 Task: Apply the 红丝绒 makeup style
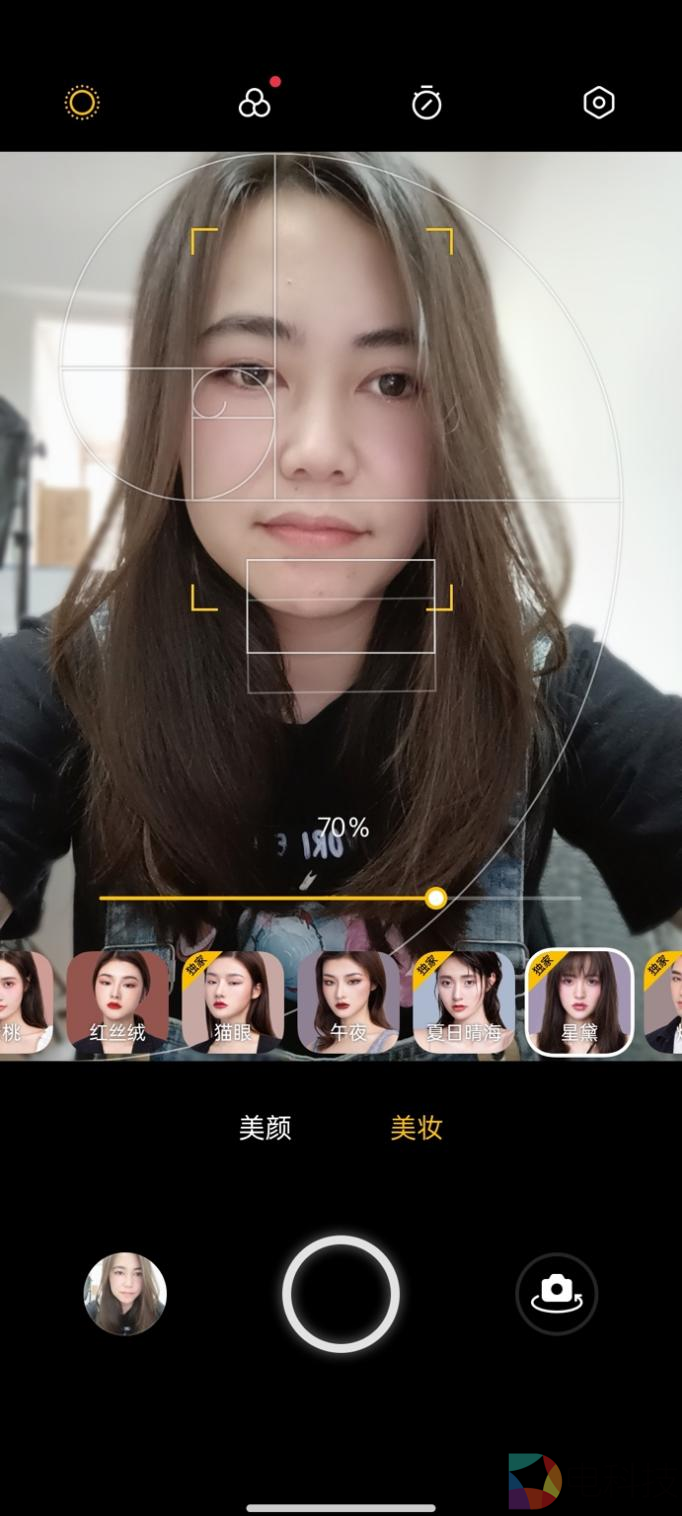(118, 1002)
